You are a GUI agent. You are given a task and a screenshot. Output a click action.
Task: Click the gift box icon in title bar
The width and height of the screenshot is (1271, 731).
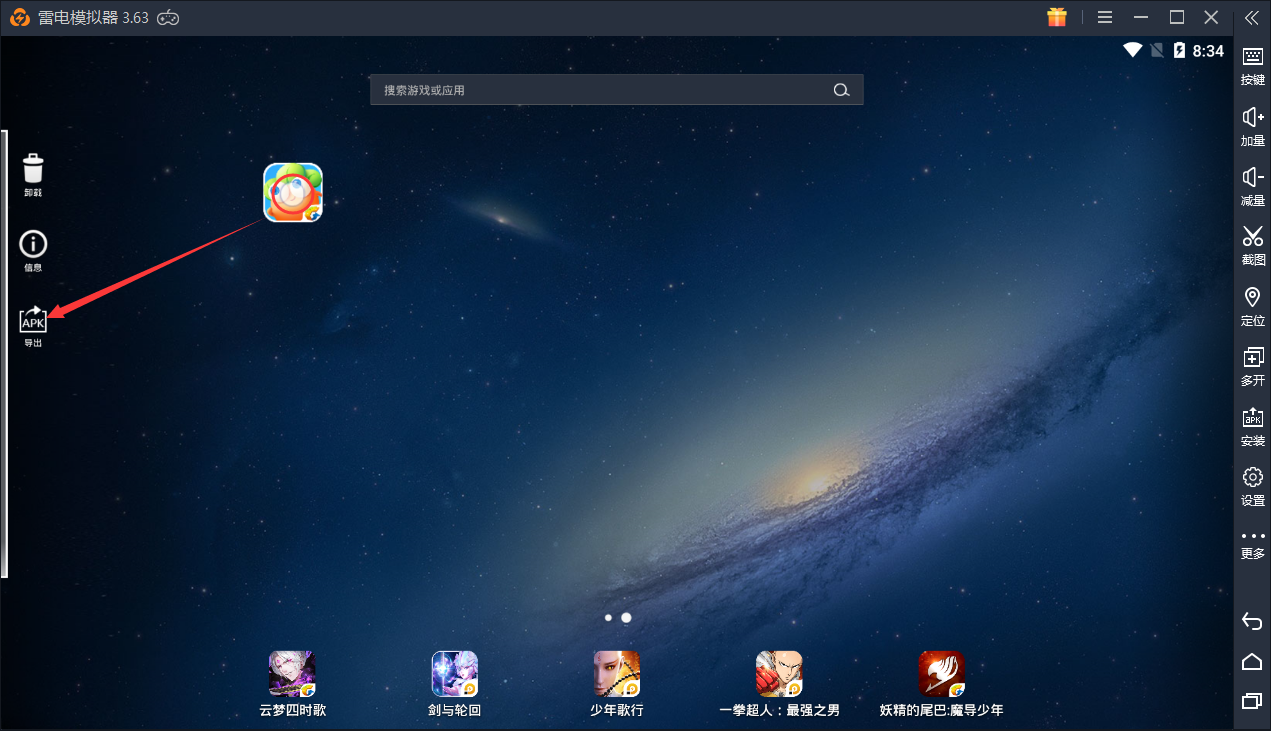(1057, 18)
